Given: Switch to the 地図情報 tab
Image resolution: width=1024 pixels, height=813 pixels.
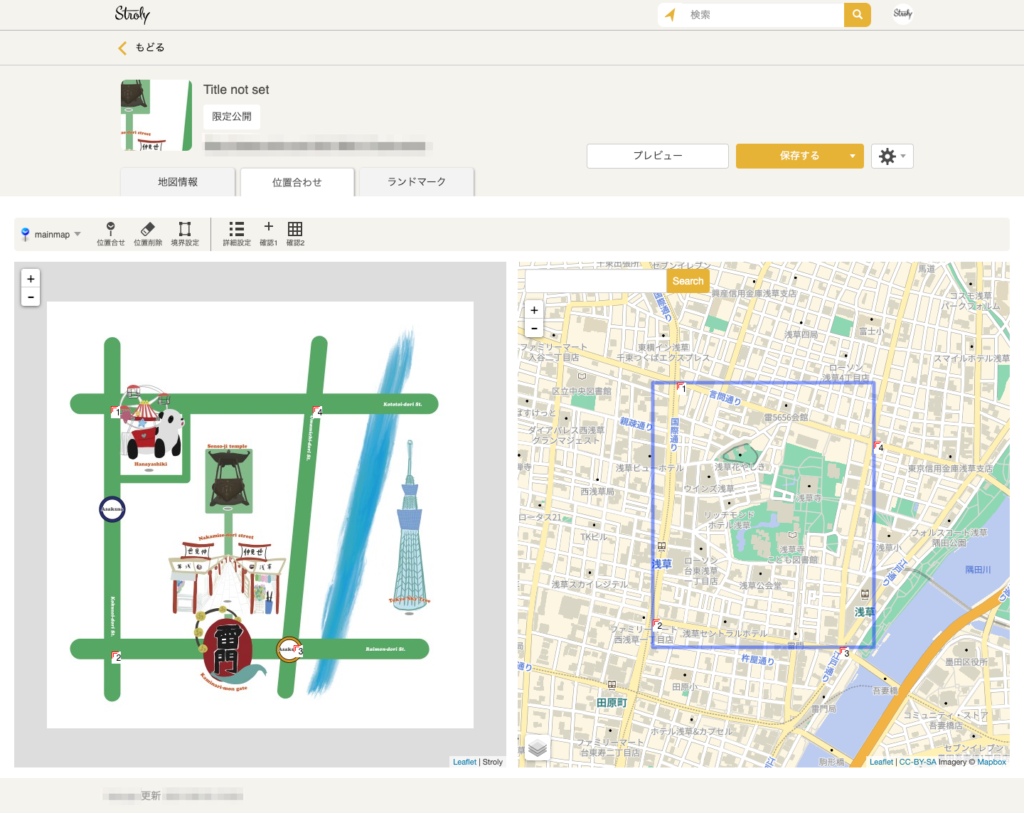Looking at the screenshot, I should (x=178, y=182).
